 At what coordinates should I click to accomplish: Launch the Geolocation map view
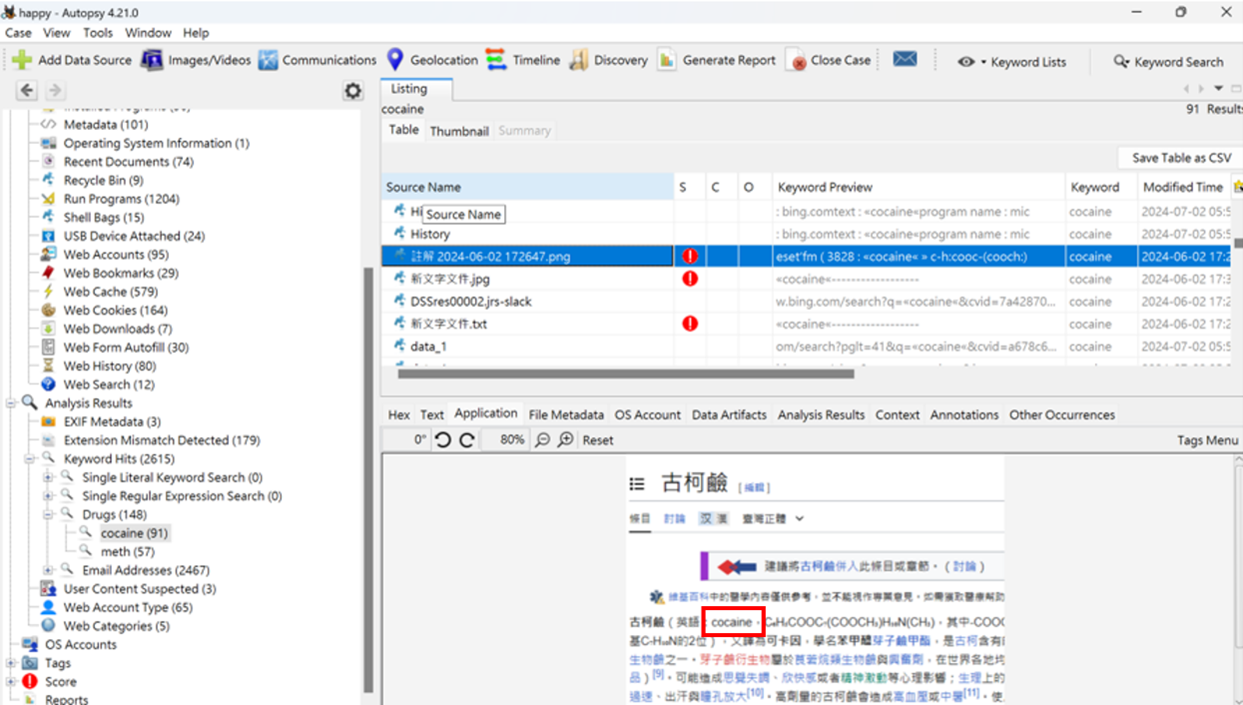click(x=432, y=60)
